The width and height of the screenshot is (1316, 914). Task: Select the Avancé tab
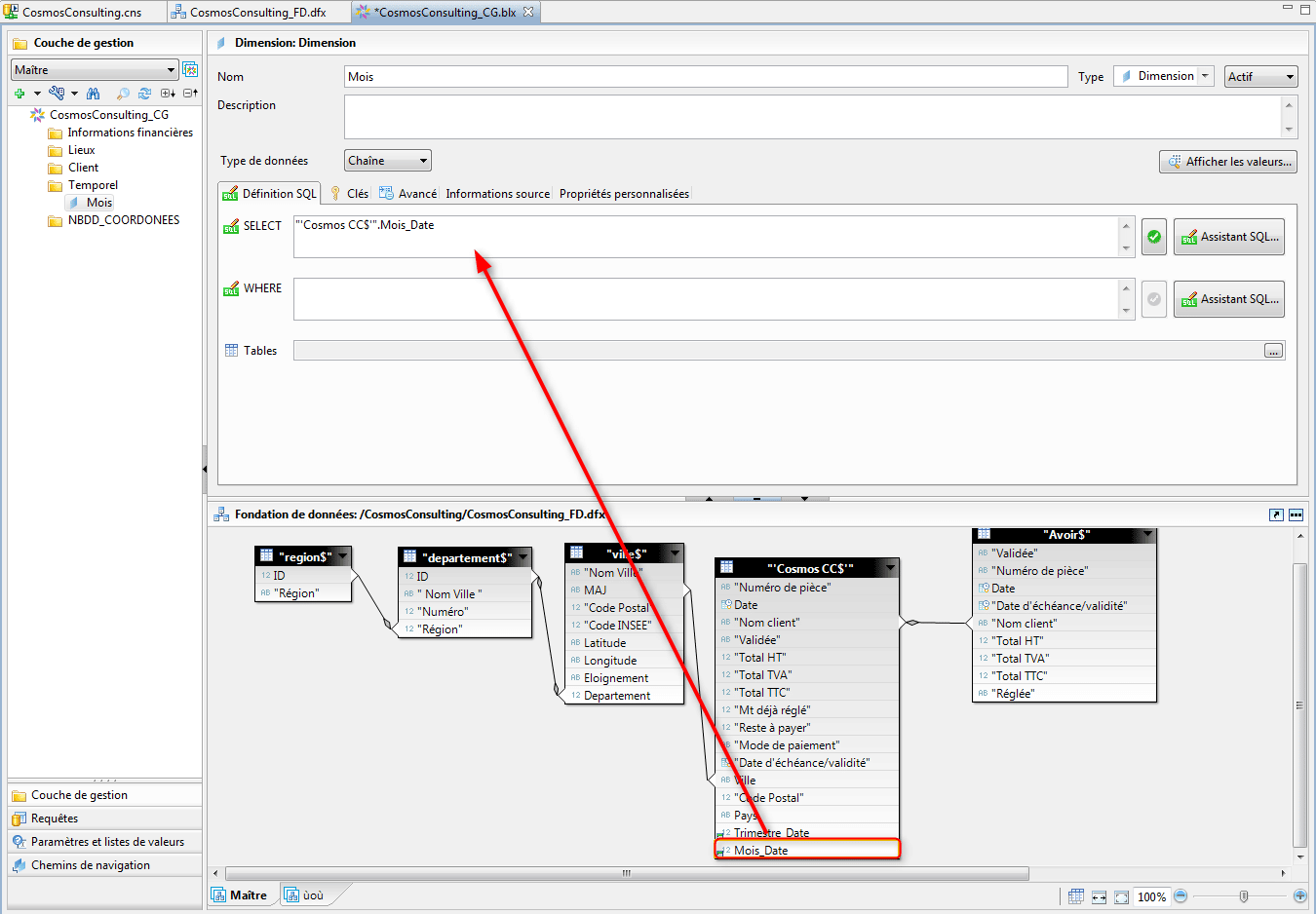(408, 194)
